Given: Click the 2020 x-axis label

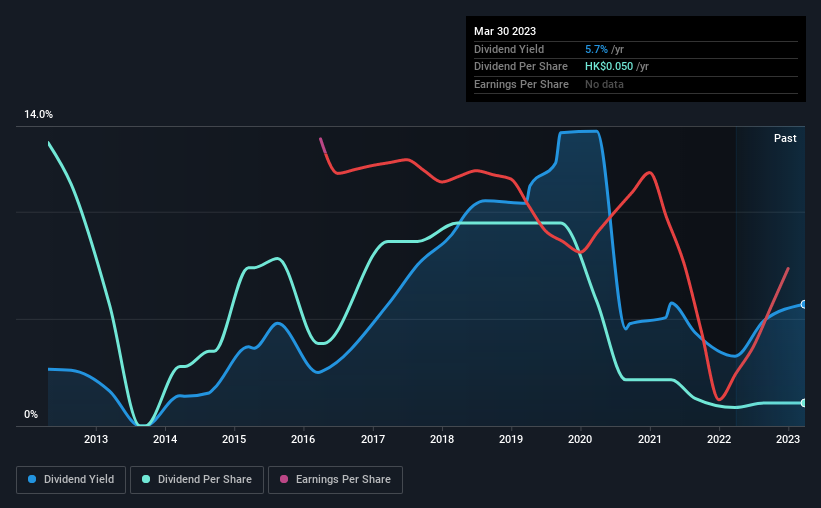Looking at the screenshot, I should tap(580, 439).
